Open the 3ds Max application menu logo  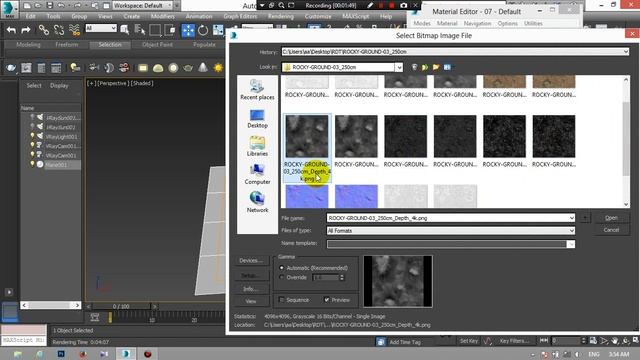coord(9,9)
